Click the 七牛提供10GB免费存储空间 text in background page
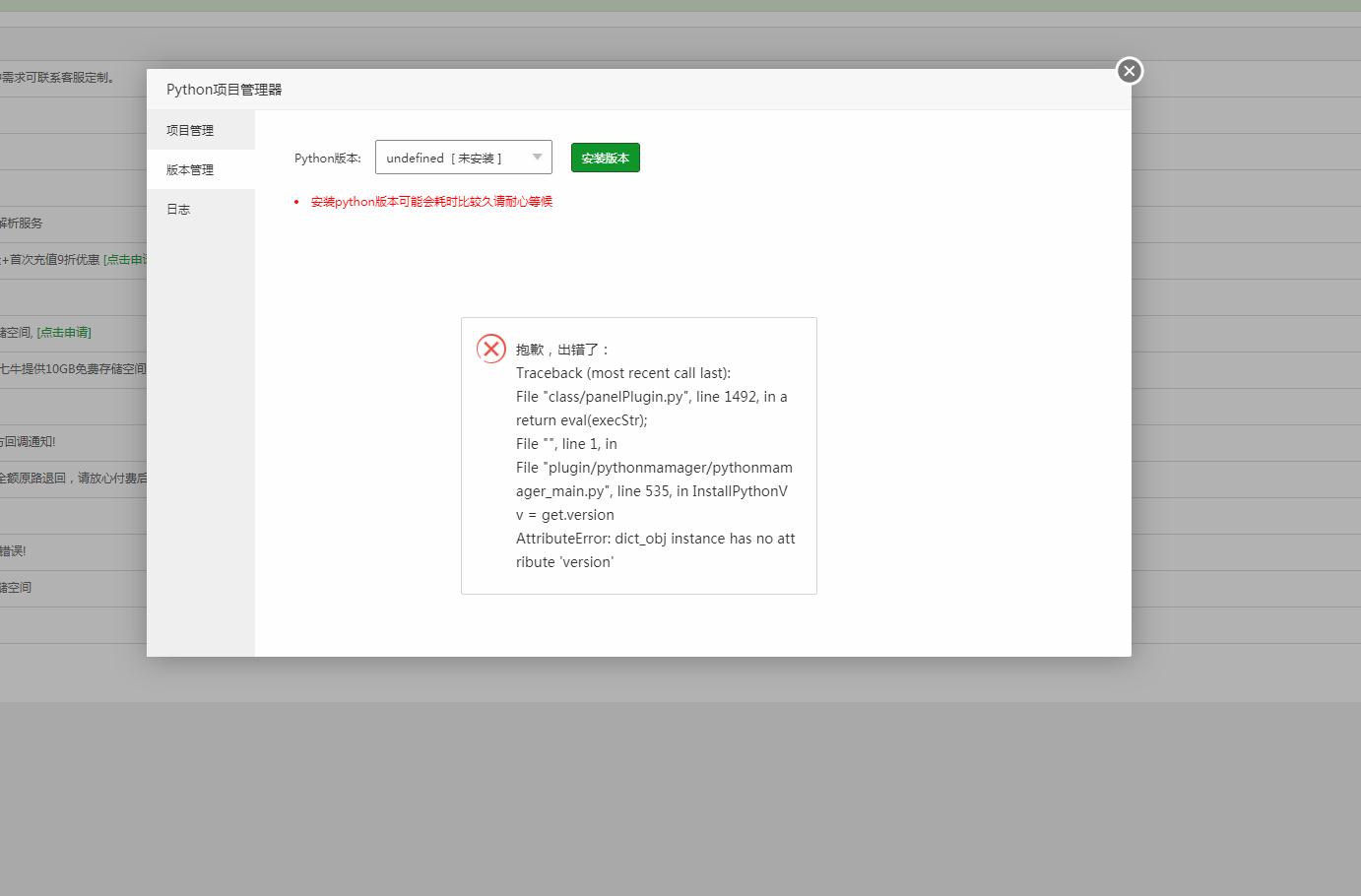Screen dimensions: 1361x896 tap(73, 369)
